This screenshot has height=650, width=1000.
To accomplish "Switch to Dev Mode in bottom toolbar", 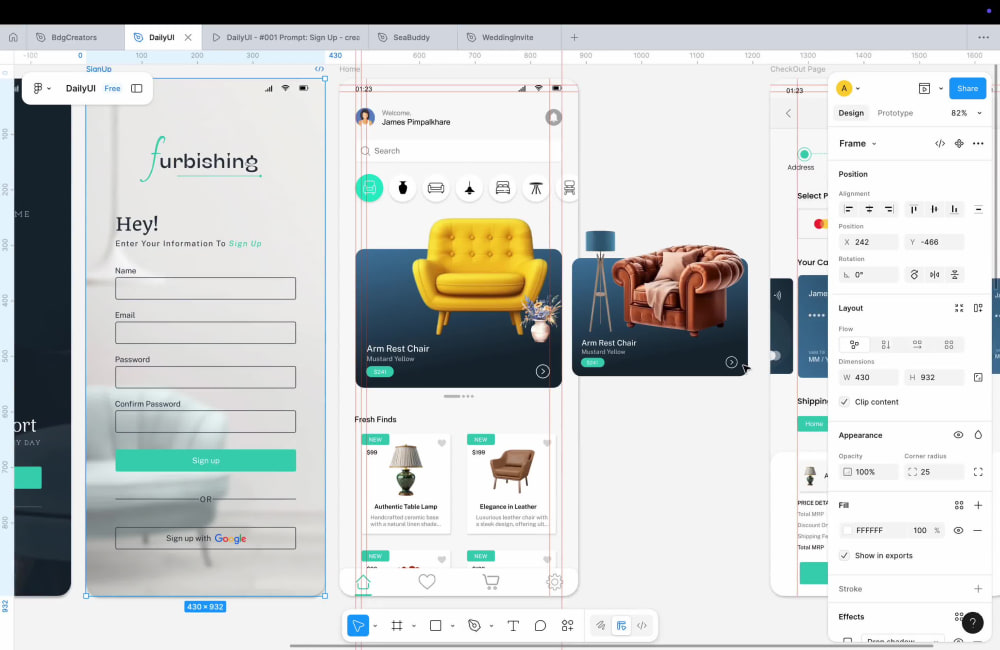I will 642,626.
